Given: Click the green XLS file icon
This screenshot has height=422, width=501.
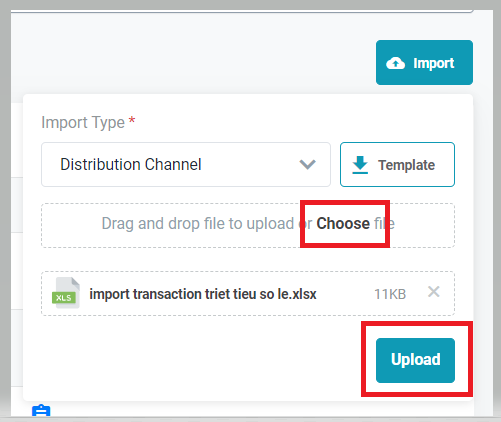Looking at the screenshot, I should click(66, 293).
